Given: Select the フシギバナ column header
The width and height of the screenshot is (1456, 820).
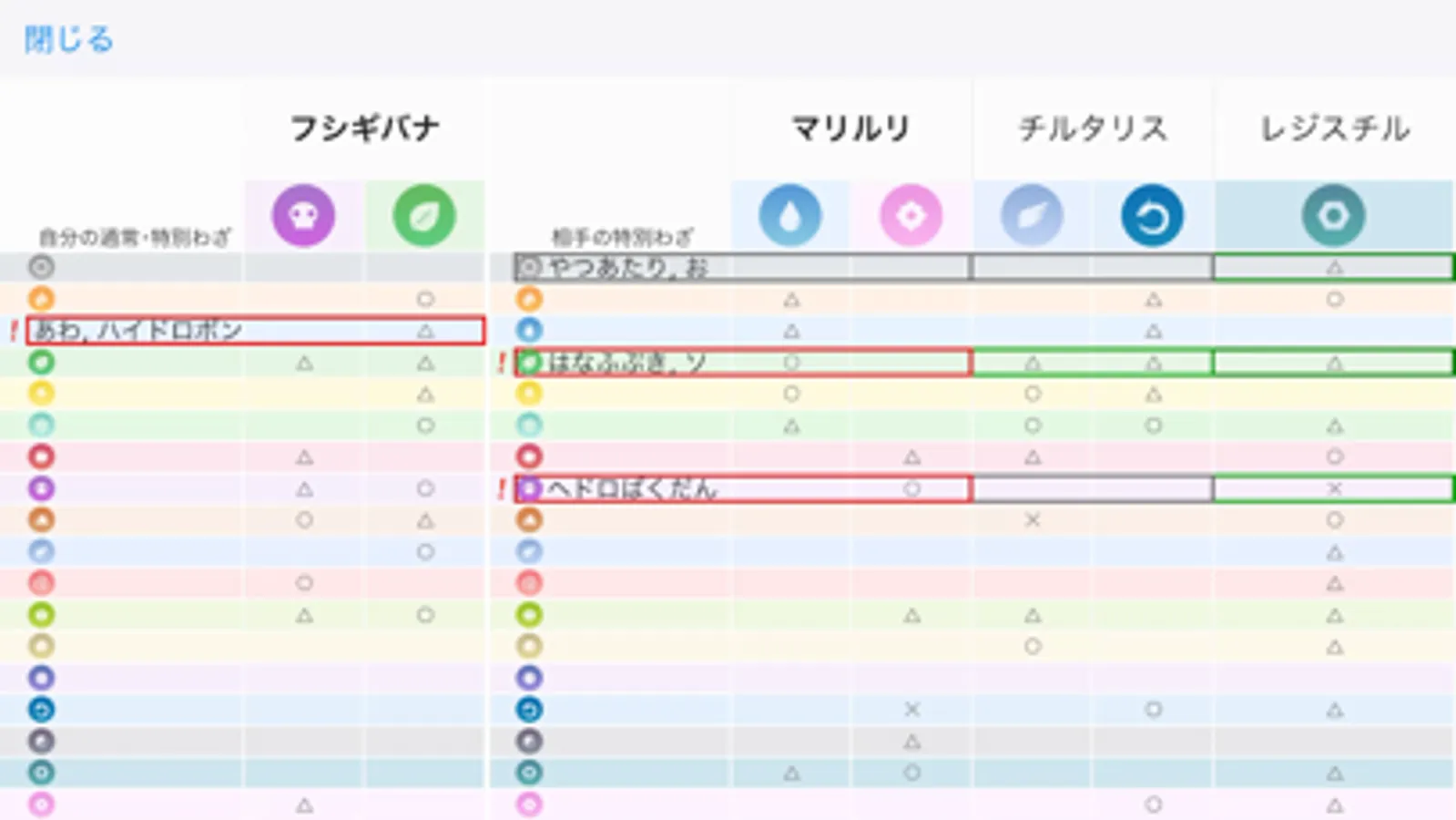Looking at the screenshot, I should 364,128.
